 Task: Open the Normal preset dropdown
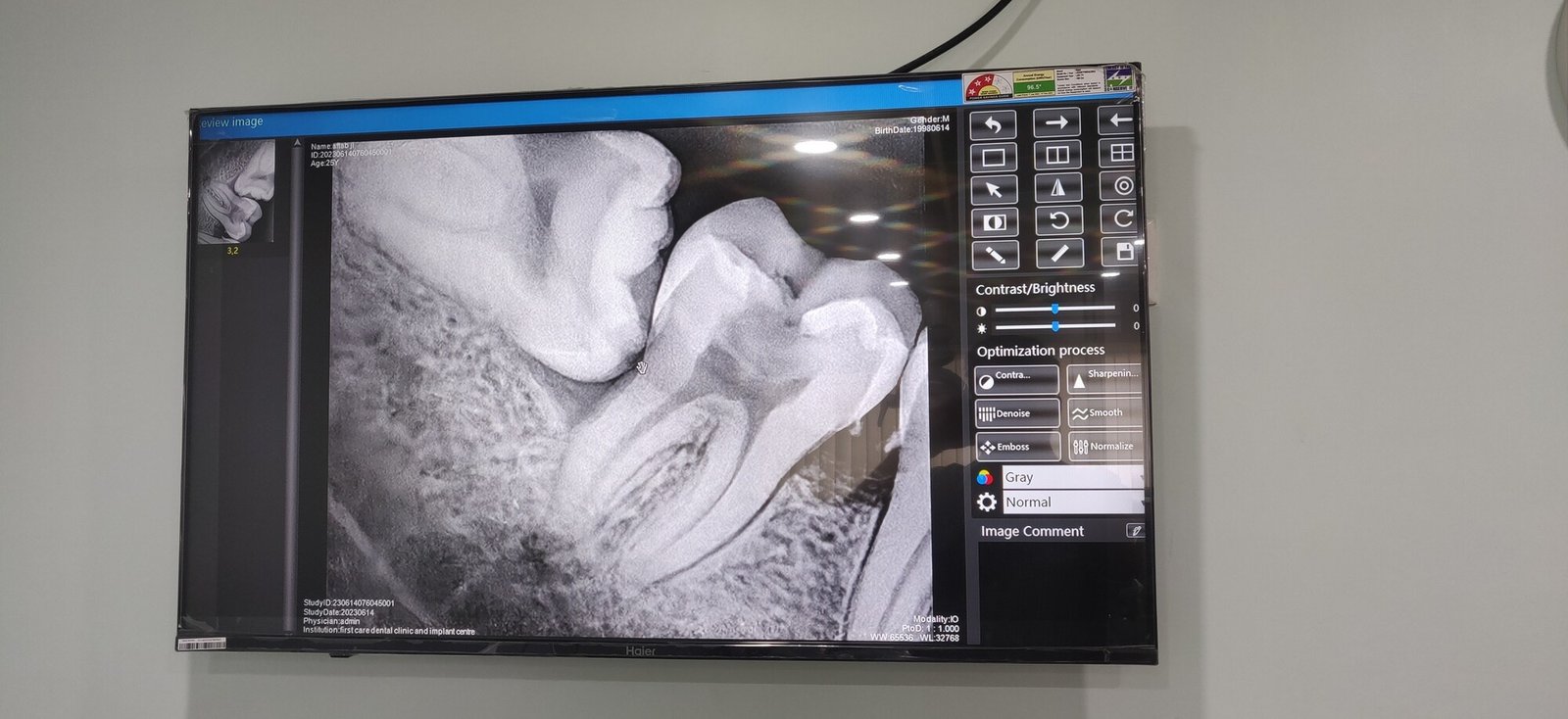pos(1073,502)
